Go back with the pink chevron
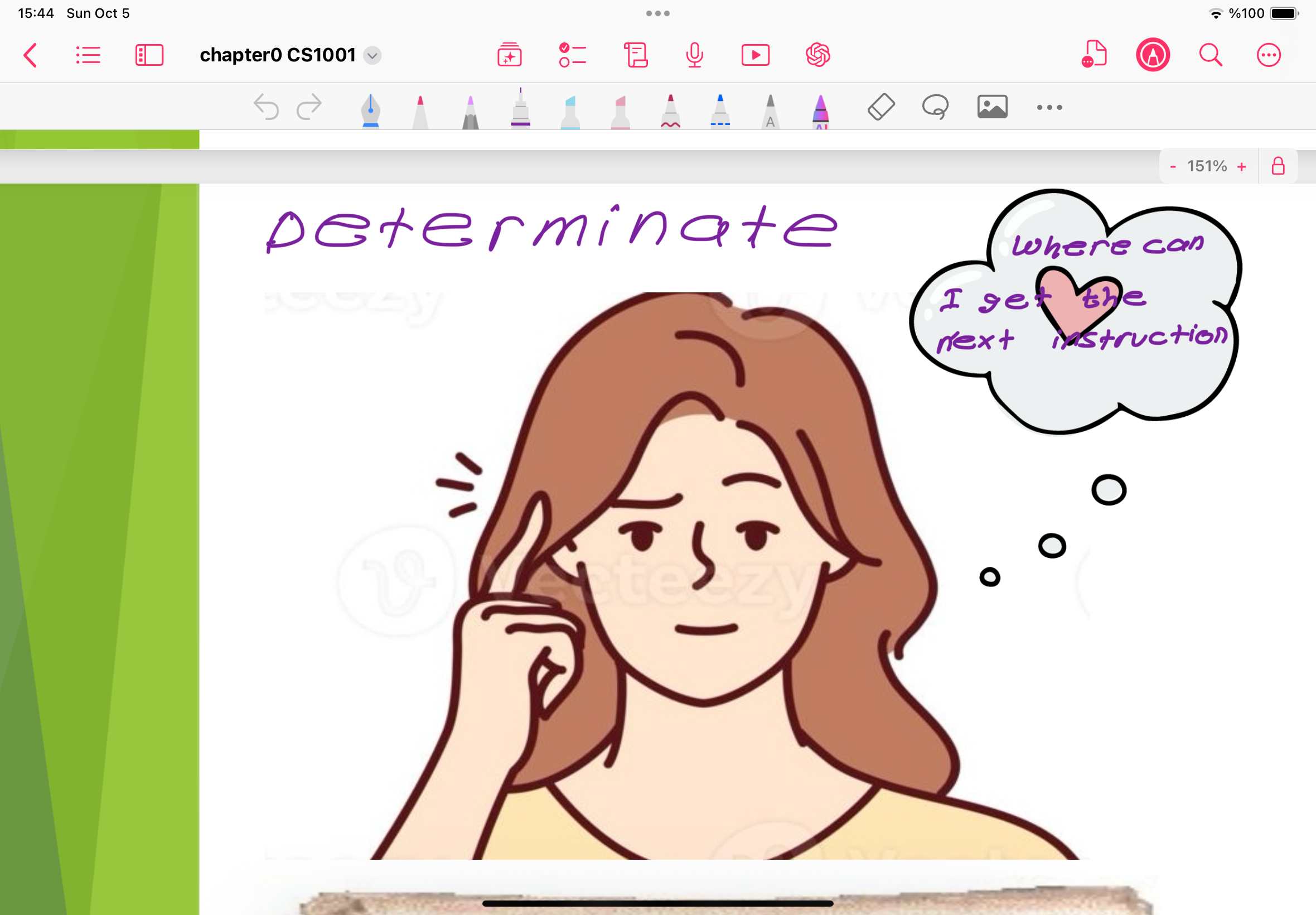The image size is (1316, 915). point(30,56)
